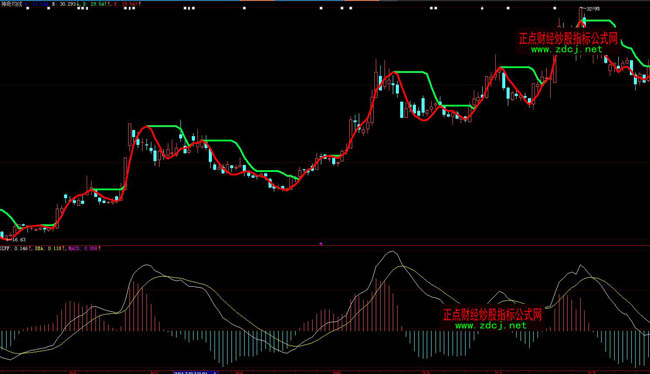This screenshot has width=650, height=374.
Task: Select the indicator name label at top-left
Action: (x=11, y=4)
